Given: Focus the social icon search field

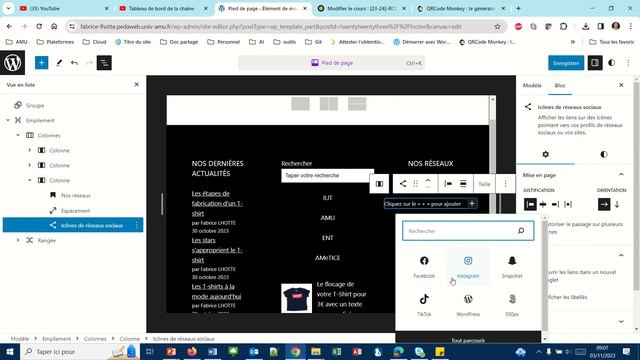Looking at the screenshot, I should click(x=468, y=231).
